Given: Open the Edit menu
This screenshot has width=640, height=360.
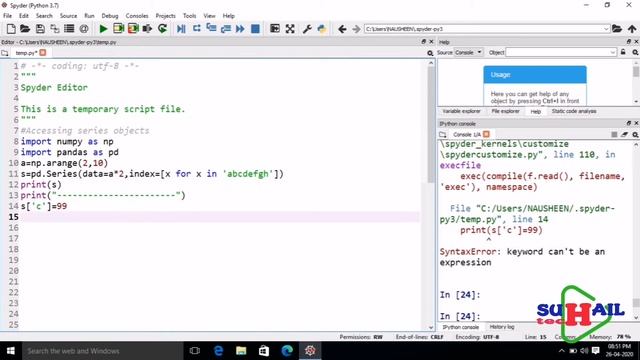Looking at the screenshot, I should click(24, 16).
